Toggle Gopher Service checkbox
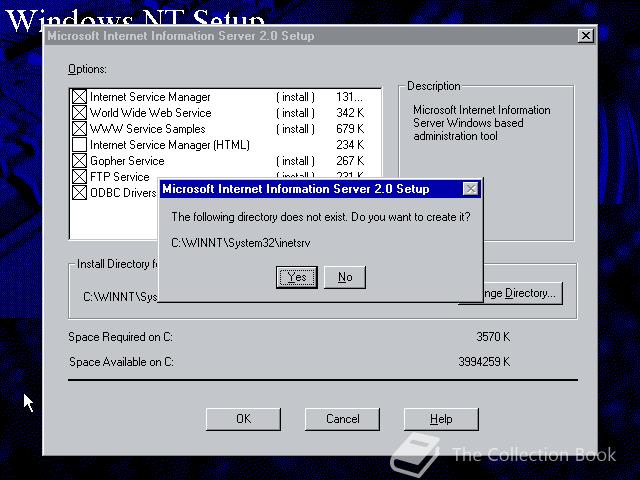Image resolution: width=640 pixels, height=480 pixels. 79,160
